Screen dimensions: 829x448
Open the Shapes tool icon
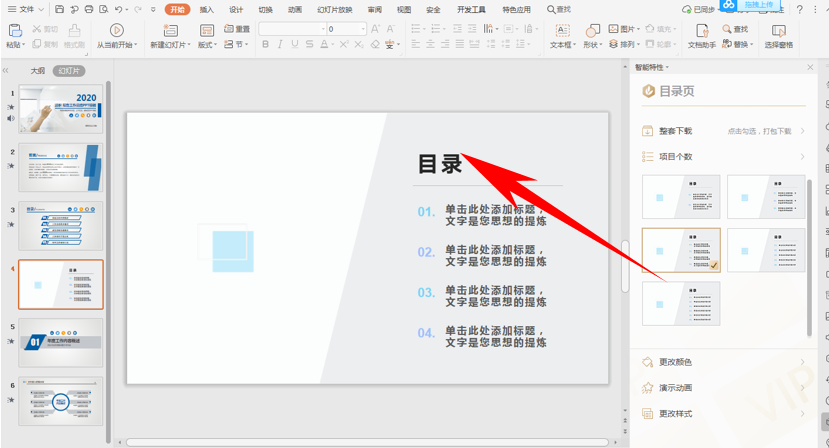pos(593,31)
